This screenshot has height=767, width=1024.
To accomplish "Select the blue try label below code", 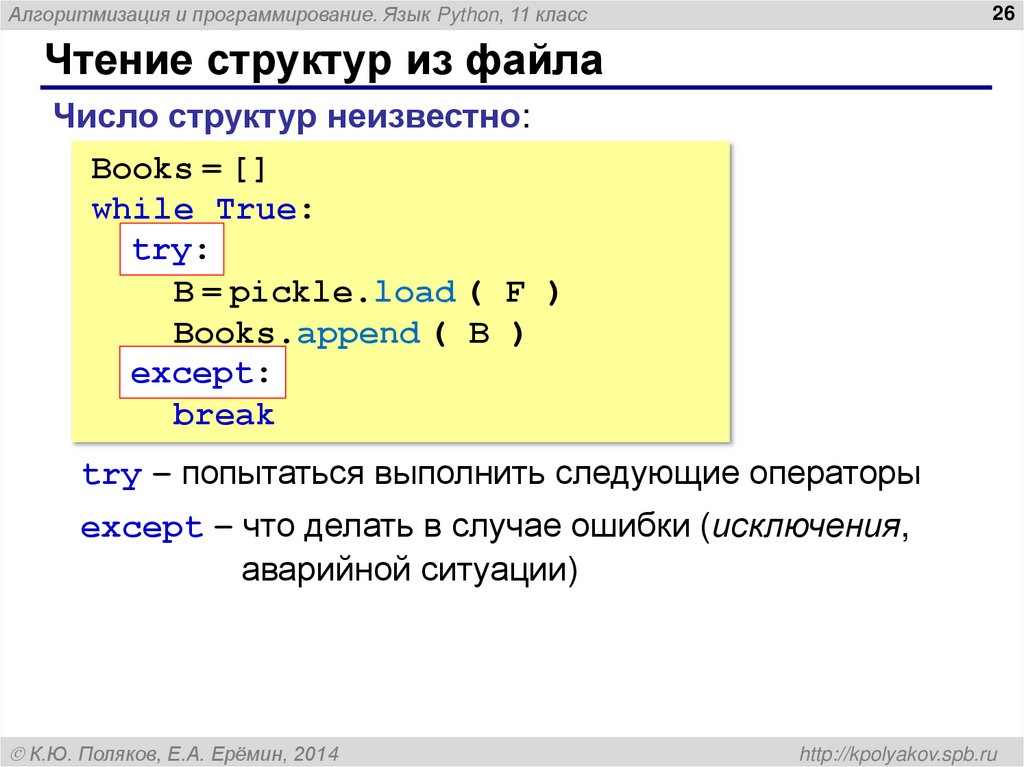I will pos(110,476).
